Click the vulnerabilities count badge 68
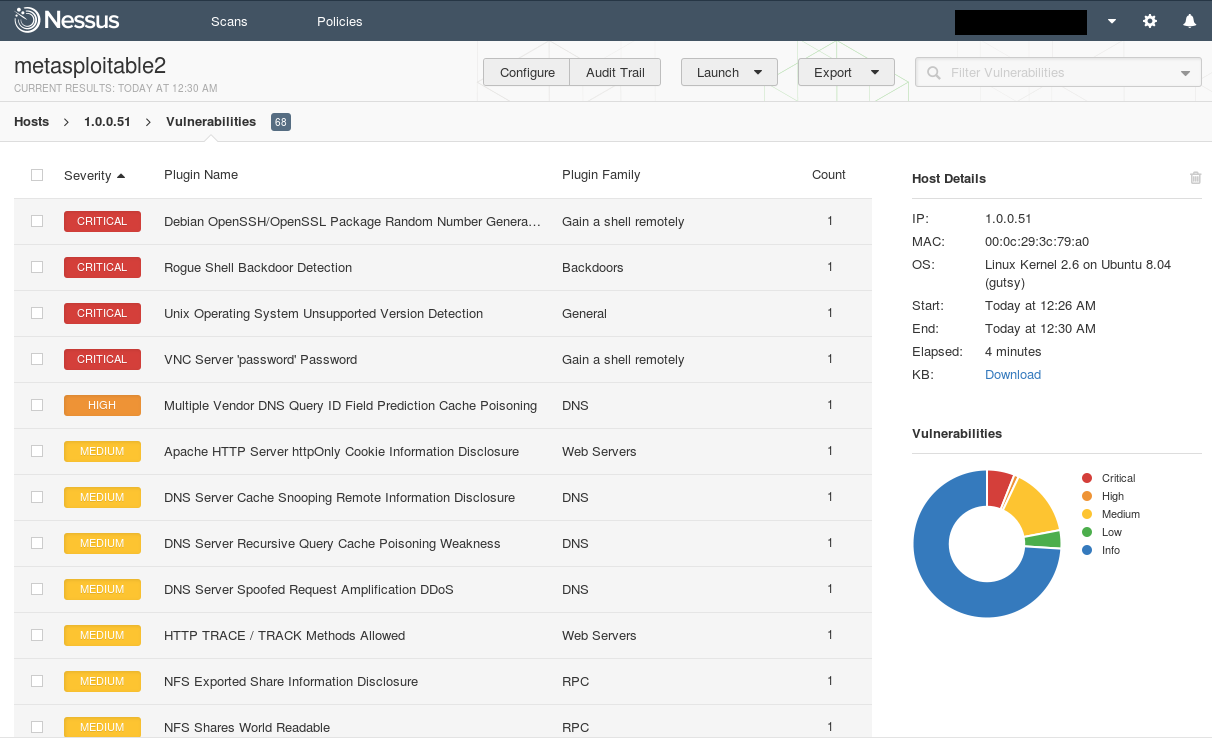Viewport: 1212px width, 739px height. tap(281, 122)
